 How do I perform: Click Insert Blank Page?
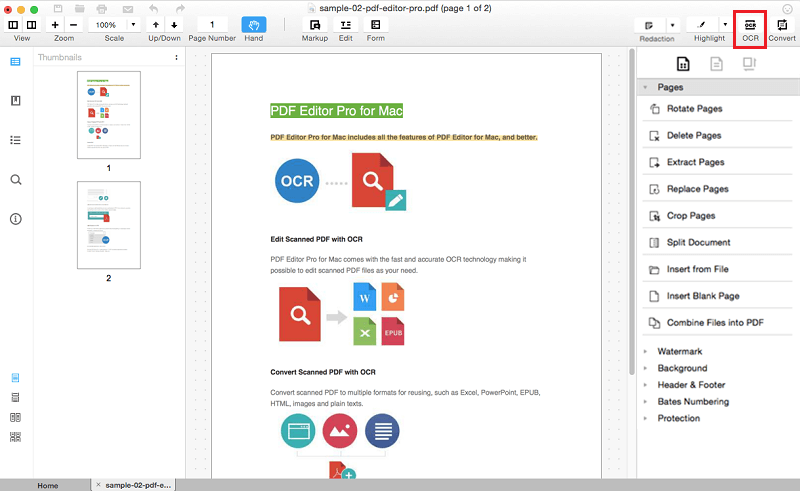[717, 296]
